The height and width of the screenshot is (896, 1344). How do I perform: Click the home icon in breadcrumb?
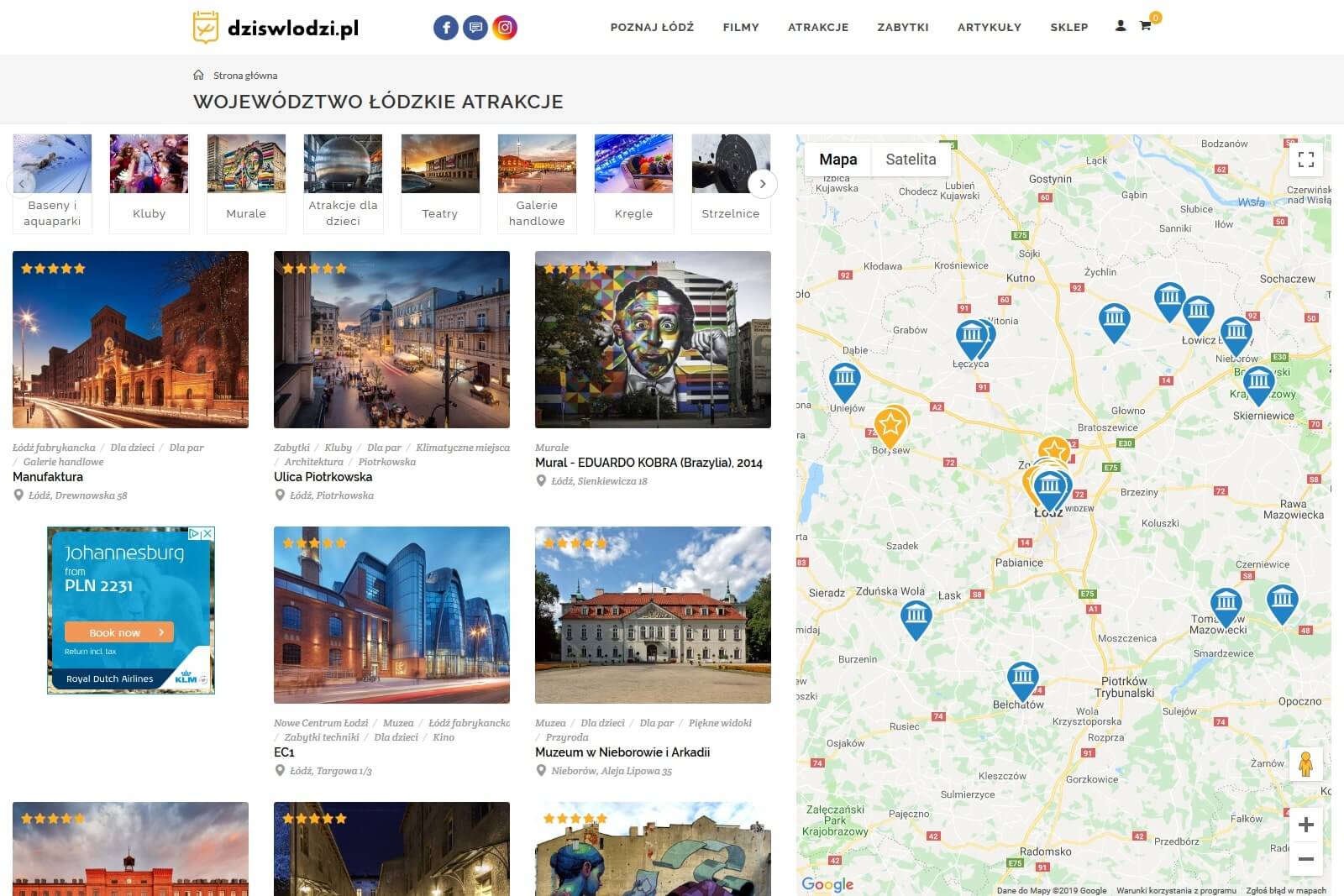tap(199, 76)
